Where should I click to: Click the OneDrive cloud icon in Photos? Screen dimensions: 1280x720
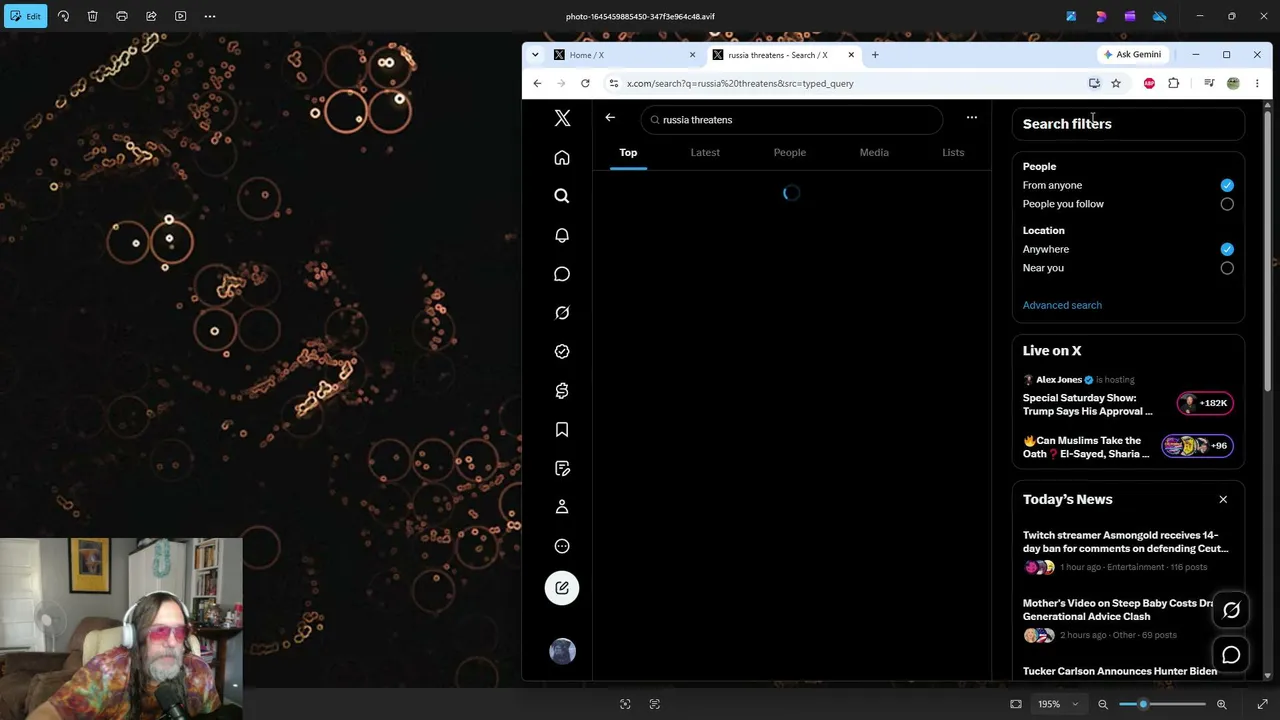click(1160, 16)
